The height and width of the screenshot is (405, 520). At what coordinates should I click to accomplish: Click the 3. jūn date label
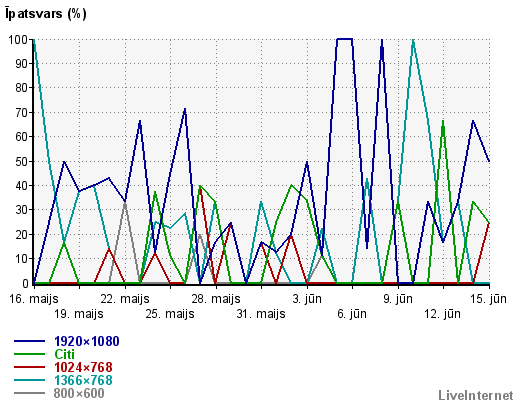pos(307,299)
